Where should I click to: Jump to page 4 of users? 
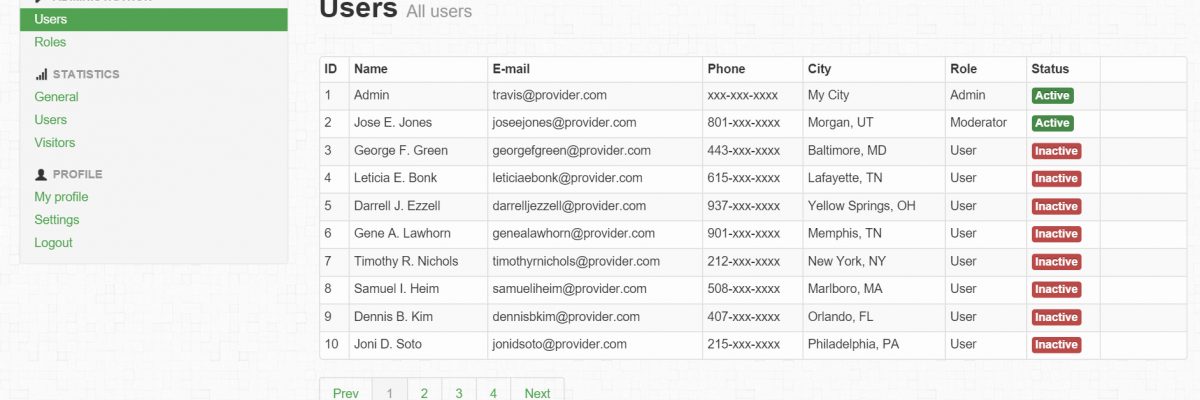(493, 393)
